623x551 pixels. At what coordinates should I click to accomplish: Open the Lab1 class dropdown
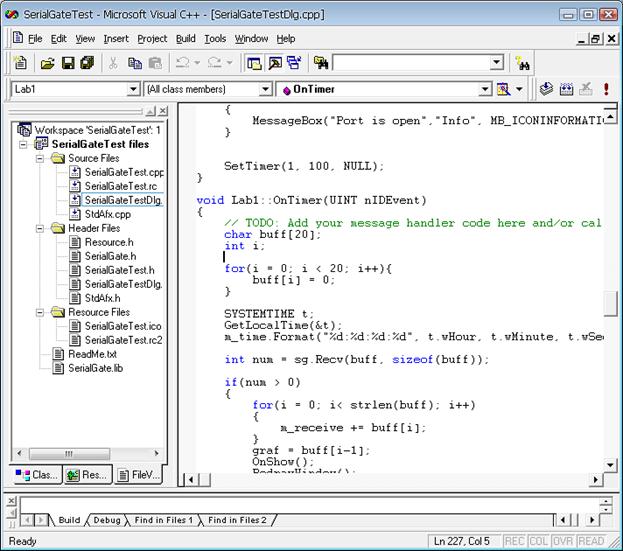pos(132,89)
